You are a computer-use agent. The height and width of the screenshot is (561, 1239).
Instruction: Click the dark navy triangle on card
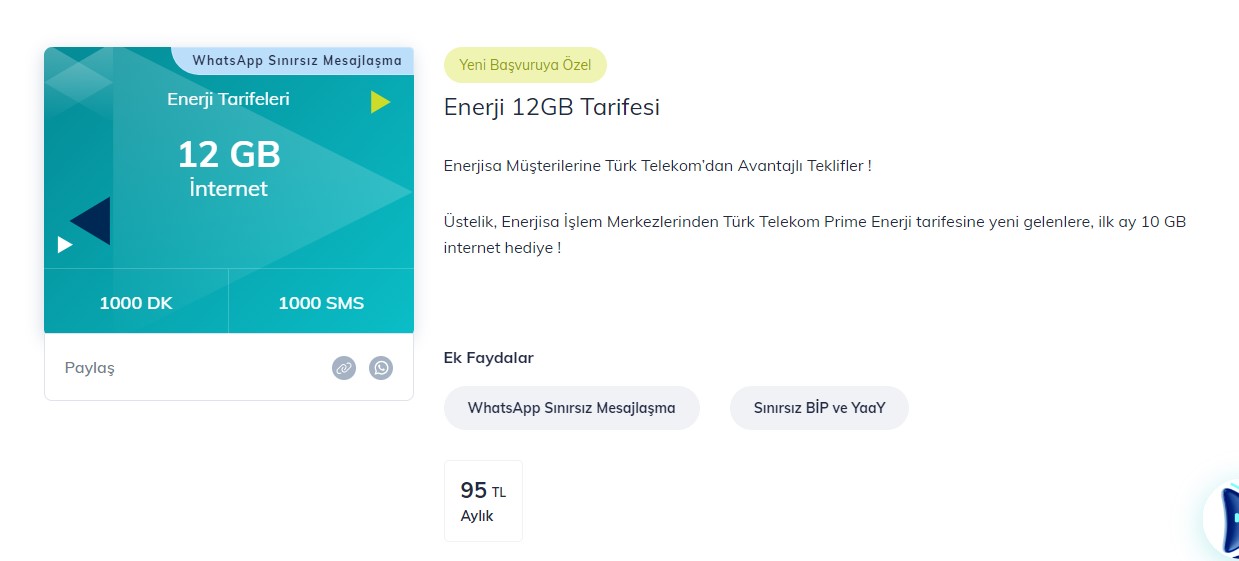tap(91, 221)
